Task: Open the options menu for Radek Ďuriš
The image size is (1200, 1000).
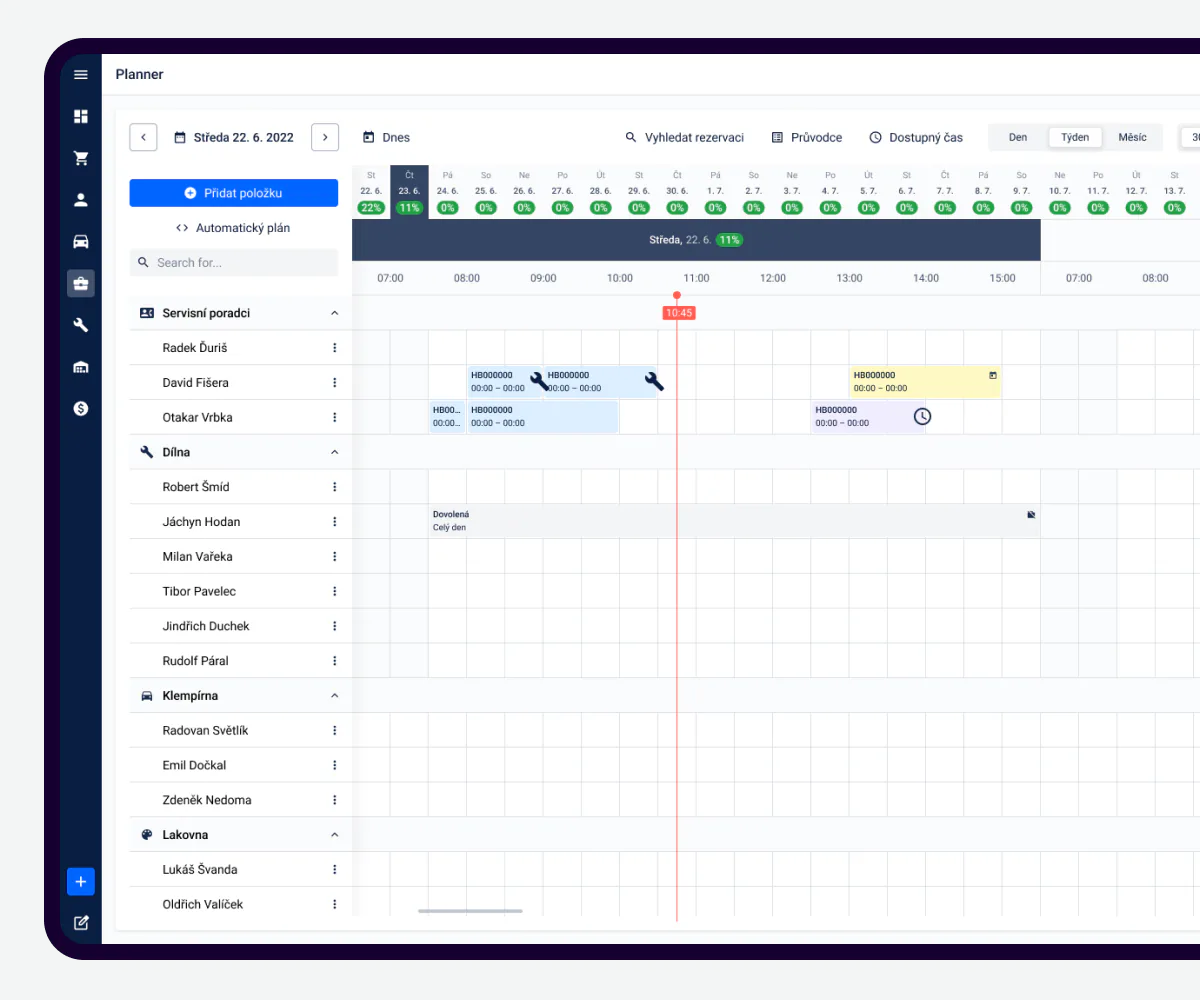Action: click(x=335, y=348)
